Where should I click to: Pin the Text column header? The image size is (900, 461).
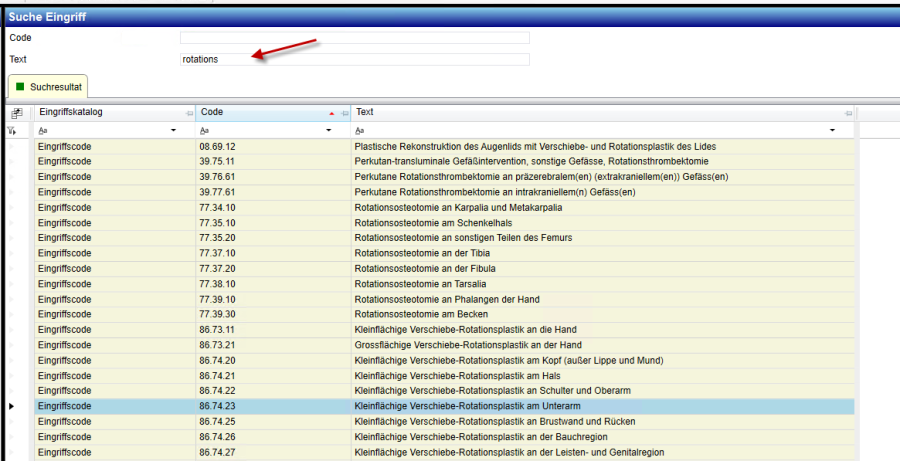(x=849, y=113)
